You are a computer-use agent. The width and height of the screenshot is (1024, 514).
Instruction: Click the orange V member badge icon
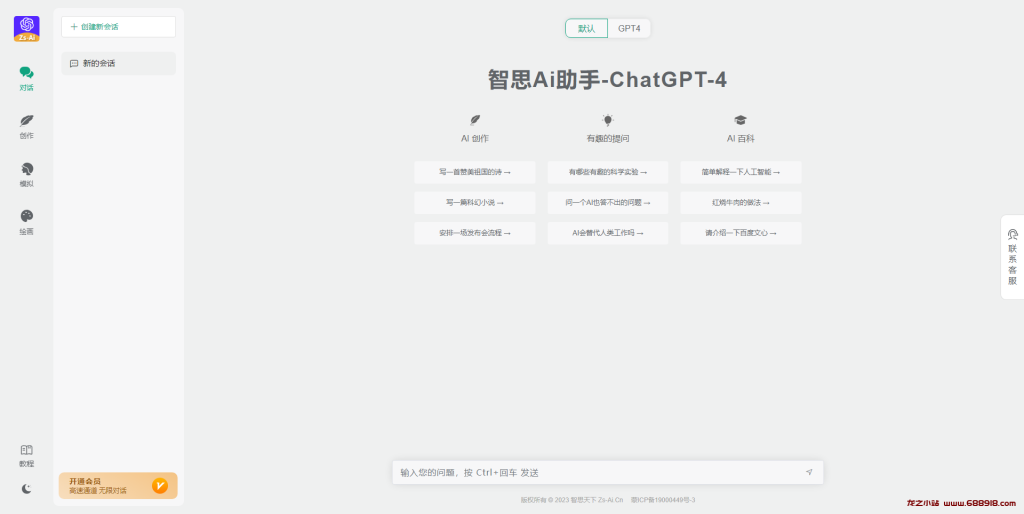pyautogui.click(x=160, y=485)
